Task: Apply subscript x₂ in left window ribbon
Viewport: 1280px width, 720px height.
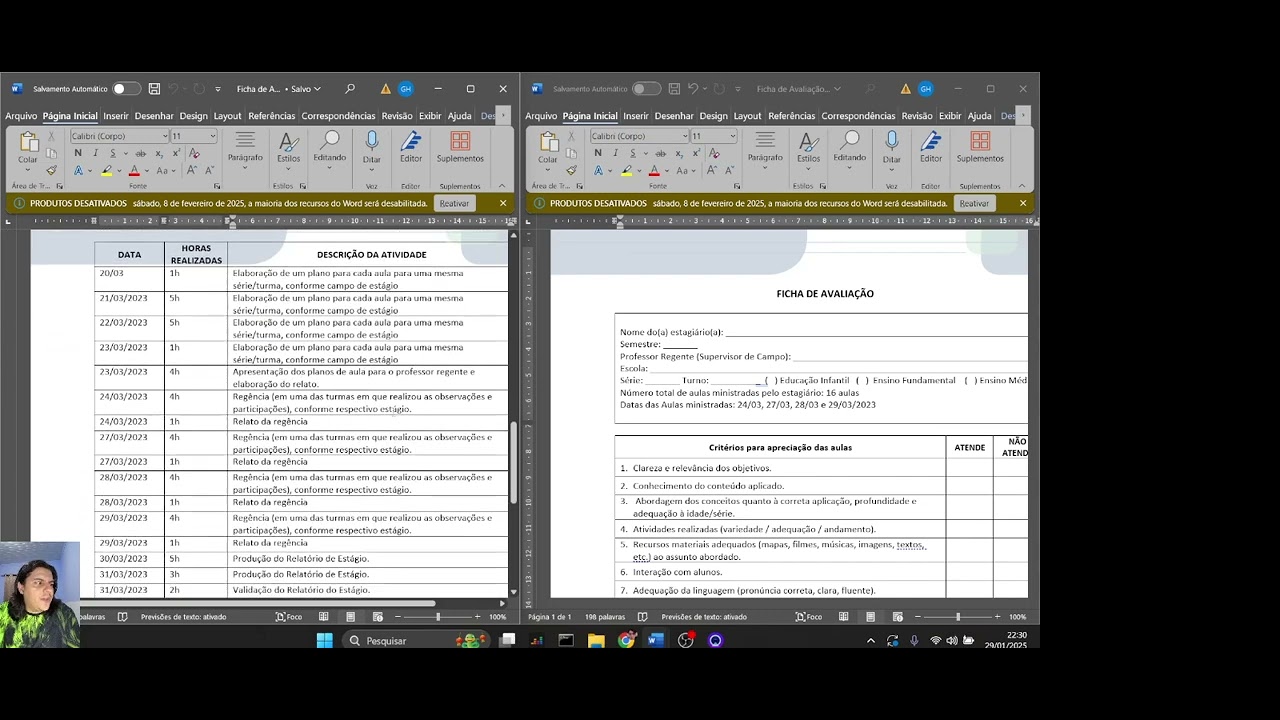Action: [159, 153]
